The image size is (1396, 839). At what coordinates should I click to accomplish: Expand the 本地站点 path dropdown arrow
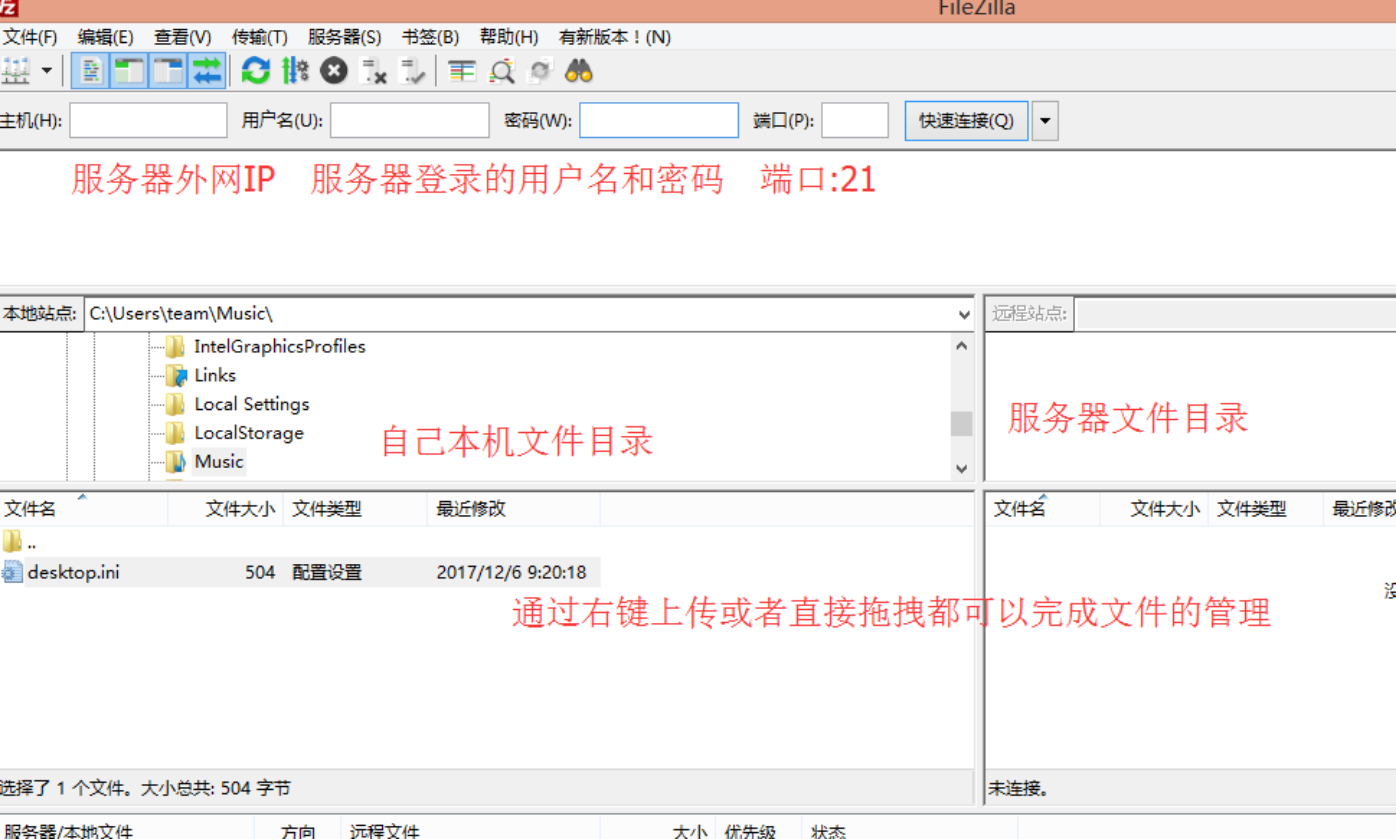point(964,314)
